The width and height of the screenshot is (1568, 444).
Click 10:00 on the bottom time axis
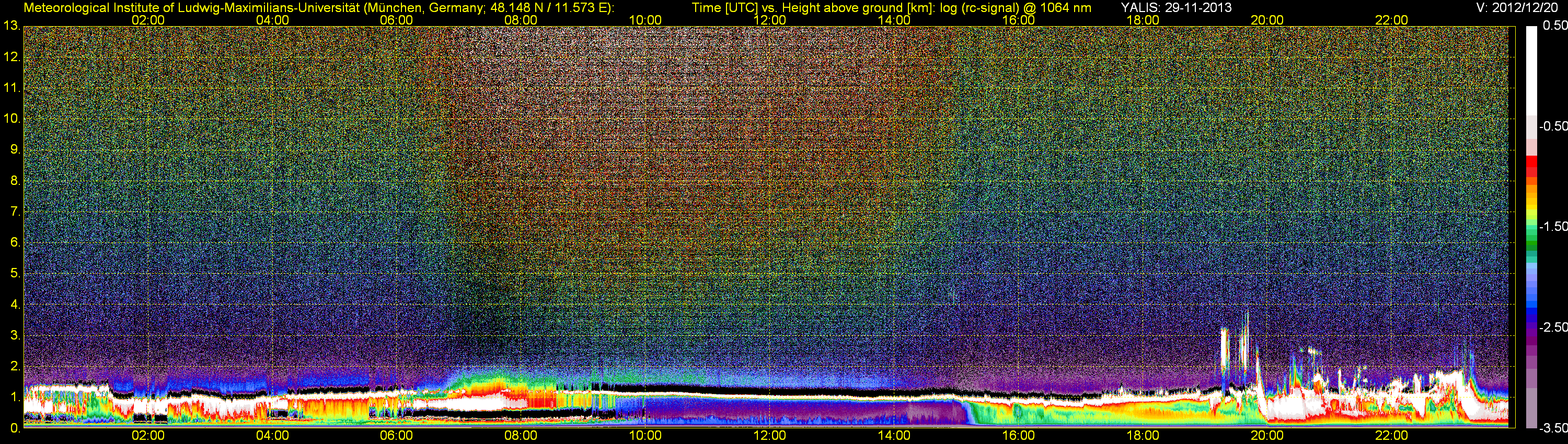coord(645,436)
